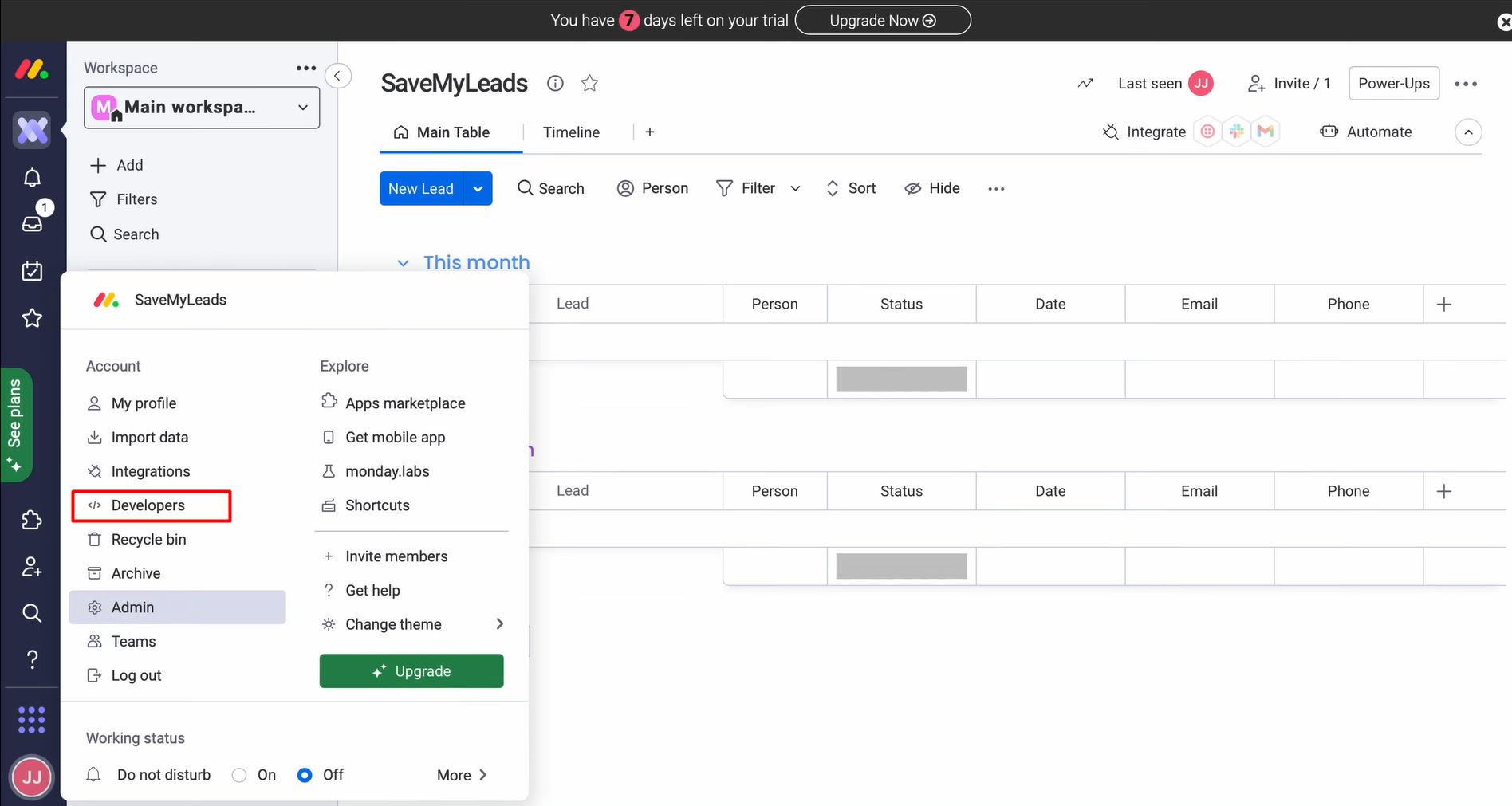Star the SaveMyLeads board as favorite

[589, 83]
